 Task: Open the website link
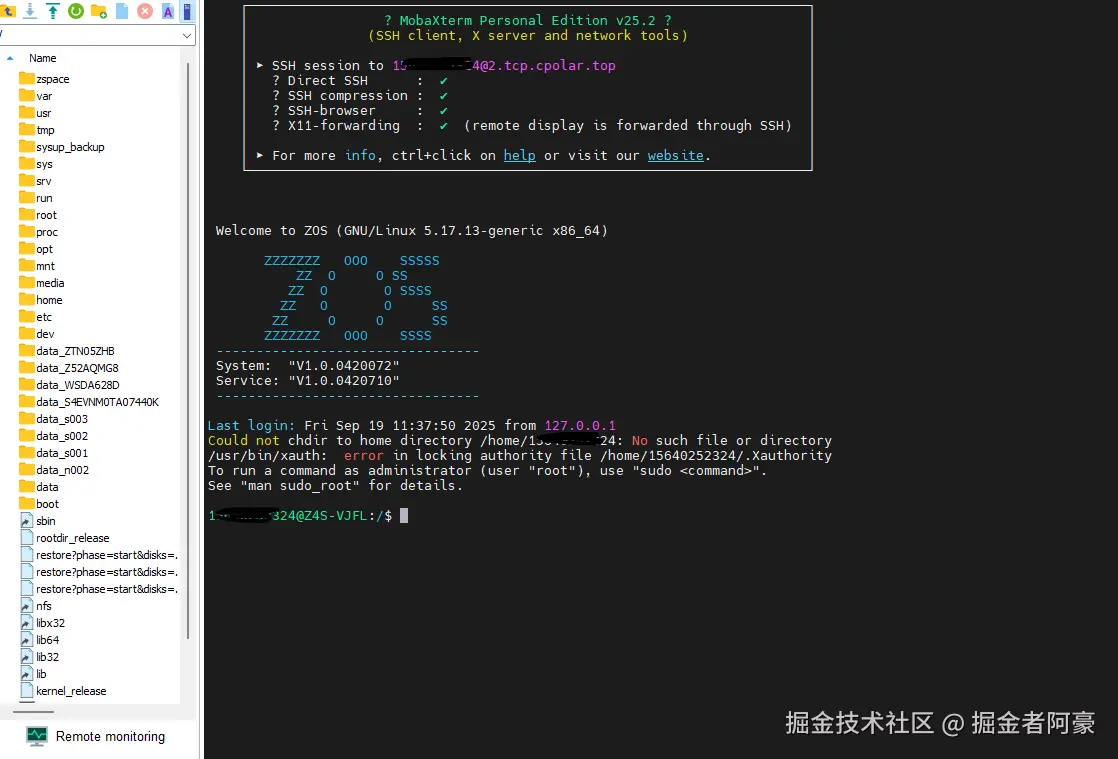675,155
